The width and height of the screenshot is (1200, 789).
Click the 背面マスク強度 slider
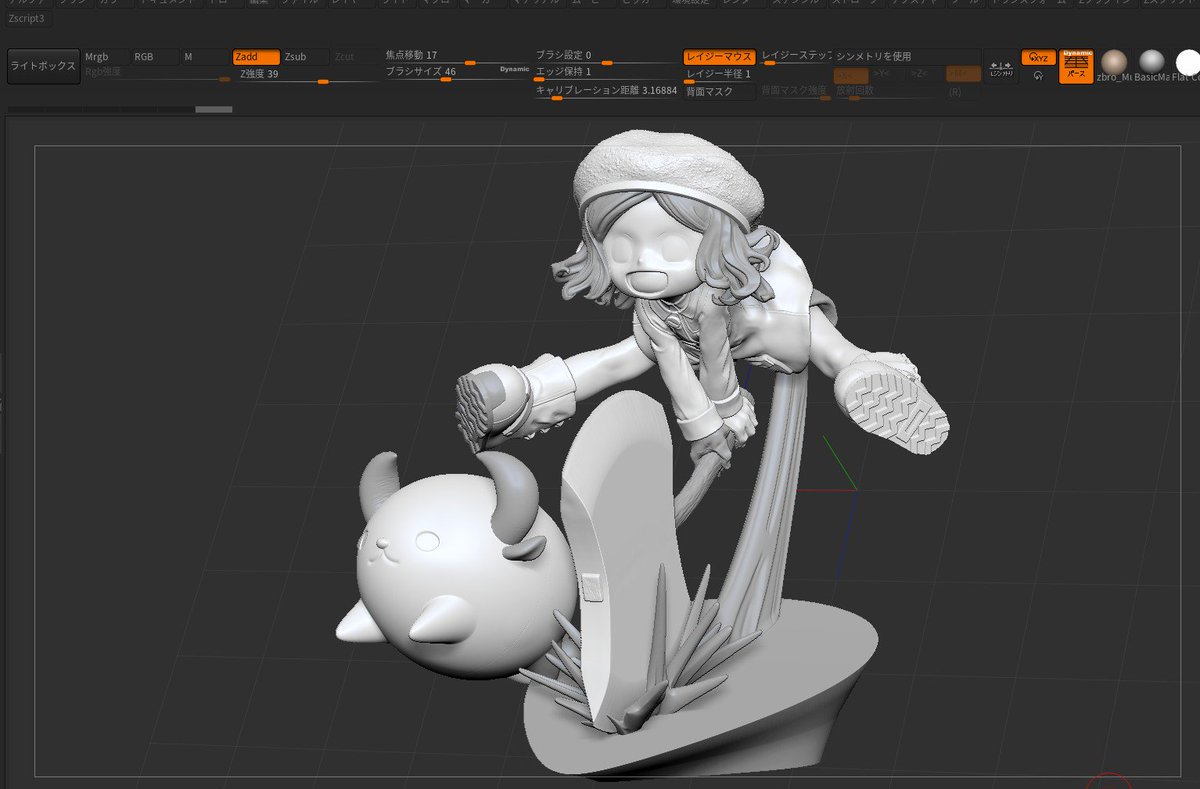(795, 92)
